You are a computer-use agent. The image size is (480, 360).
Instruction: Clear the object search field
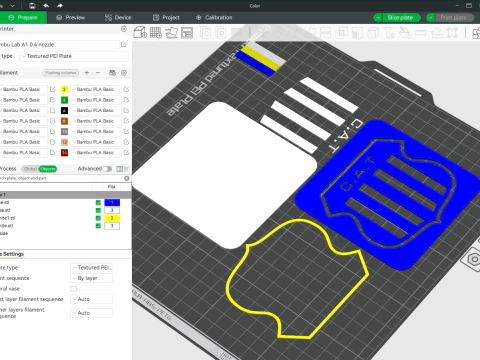(x=127, y=178)
